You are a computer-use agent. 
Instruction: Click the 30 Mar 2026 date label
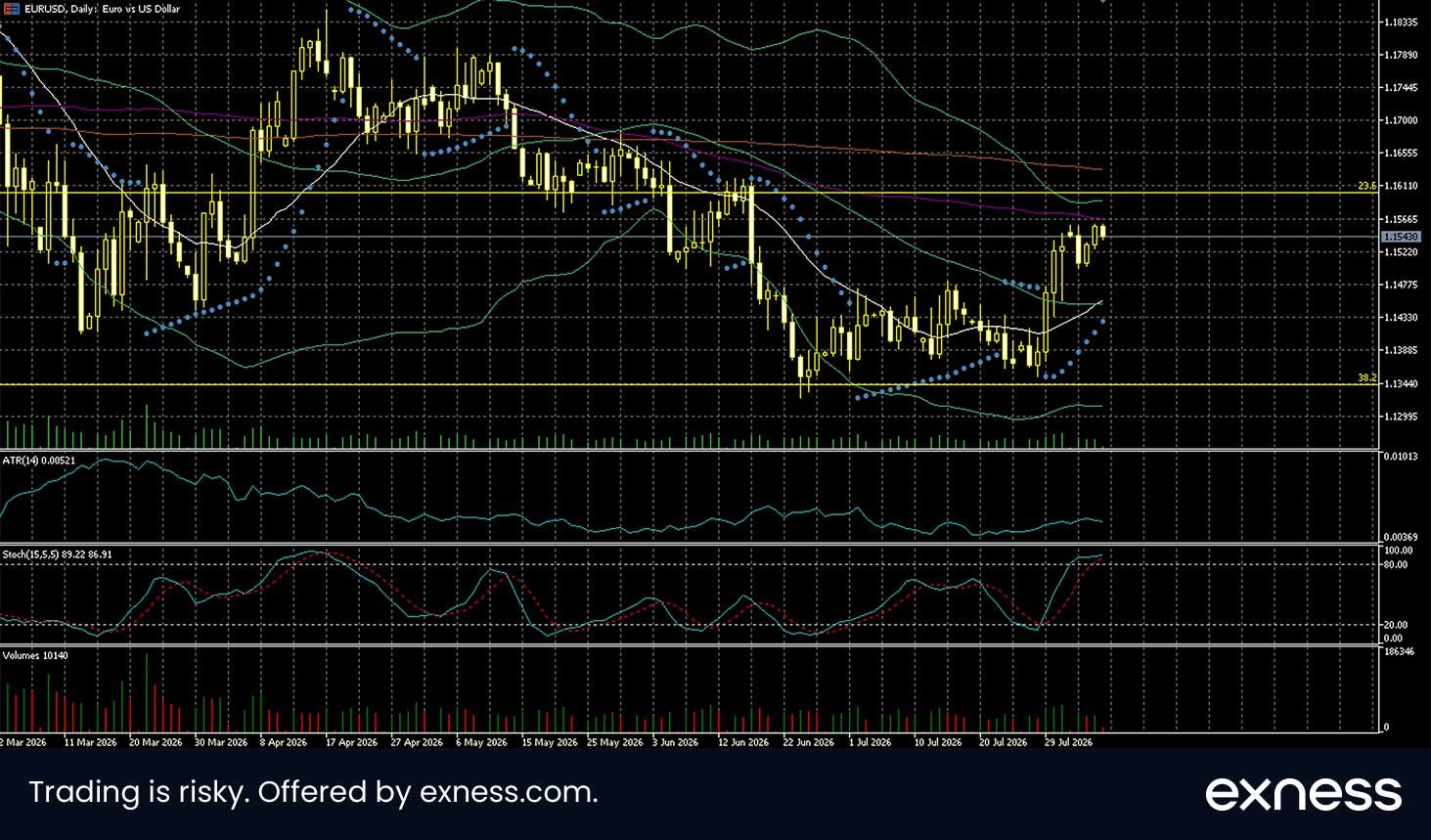(221, 742)
